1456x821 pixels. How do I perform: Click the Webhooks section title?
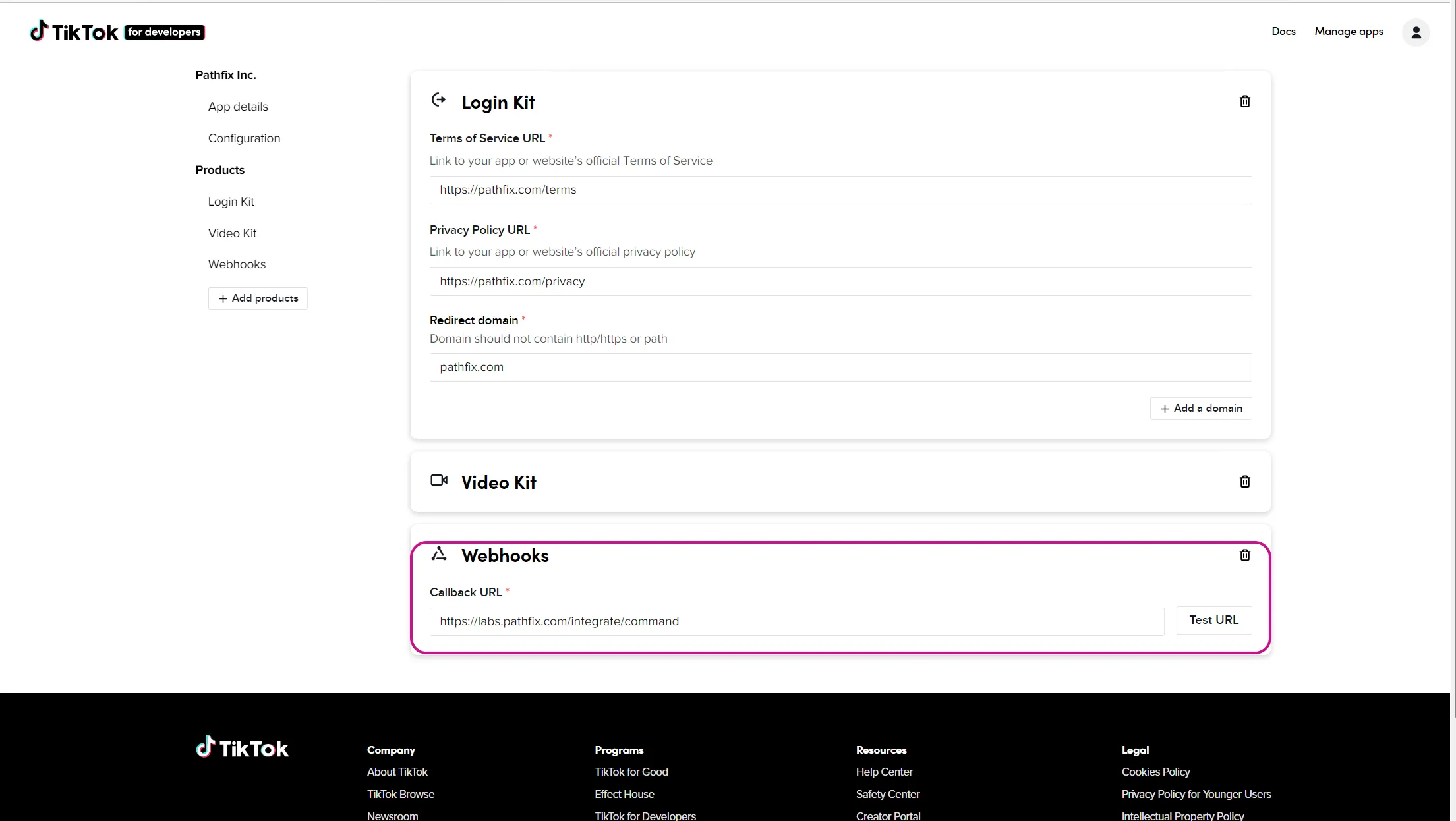click(505, 555)
